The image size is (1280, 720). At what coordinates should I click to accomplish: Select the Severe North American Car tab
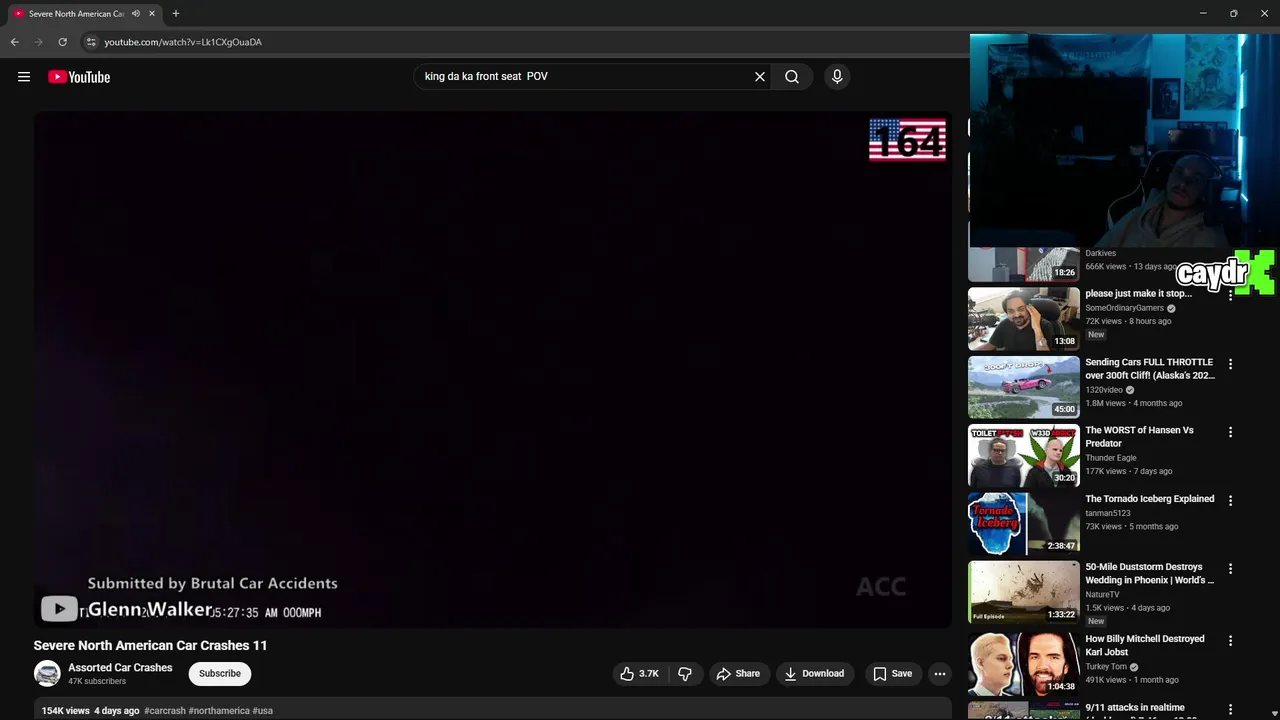click(x=76, y=14)
